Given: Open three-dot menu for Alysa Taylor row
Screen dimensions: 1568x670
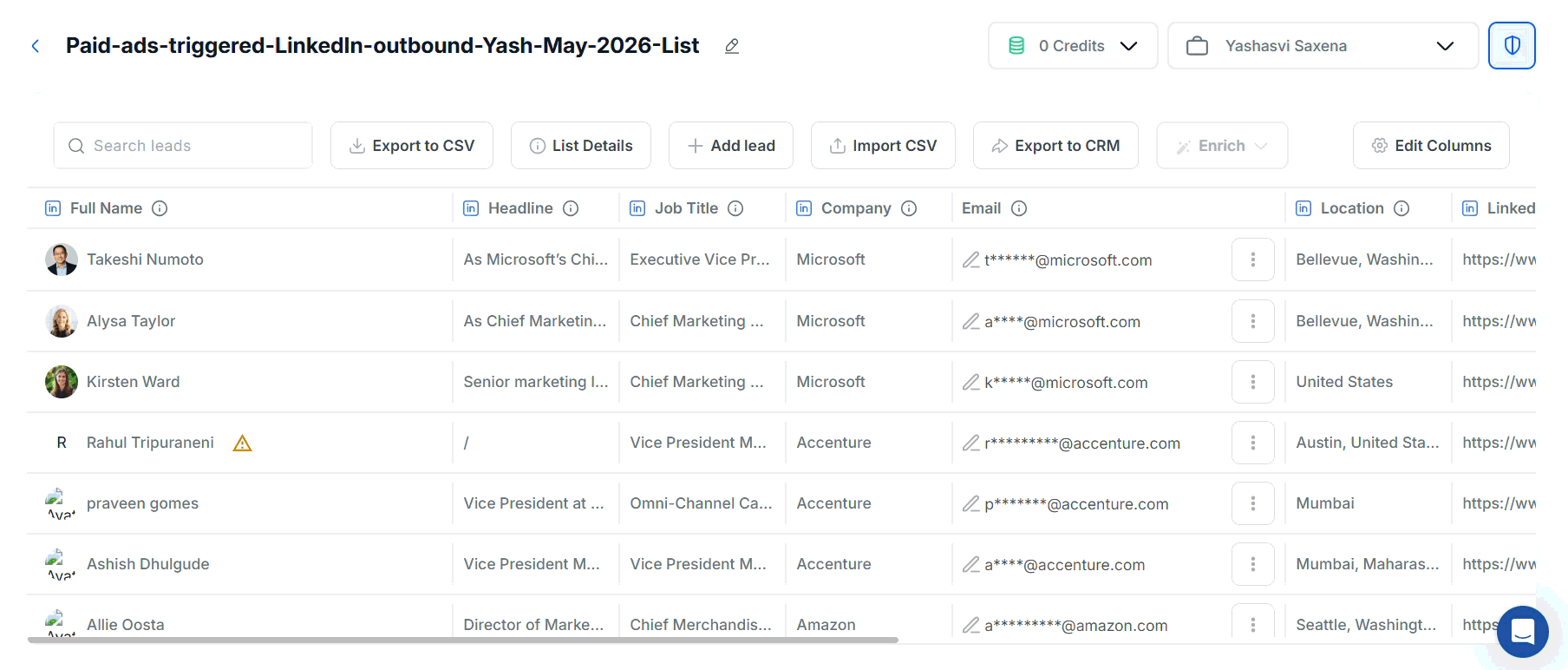Looking at the screenshot, I should coord(1253,321).
